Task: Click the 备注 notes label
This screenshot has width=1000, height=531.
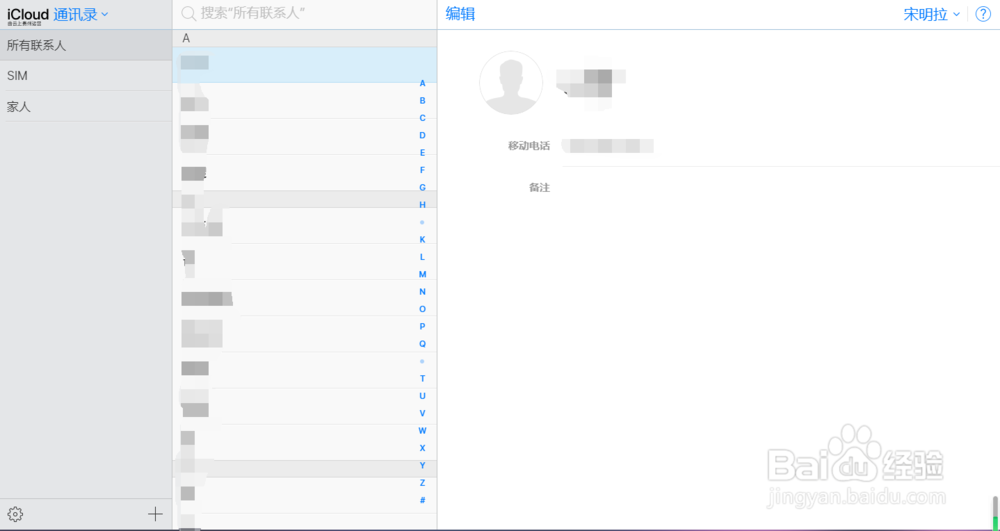Action: [539, 188]
